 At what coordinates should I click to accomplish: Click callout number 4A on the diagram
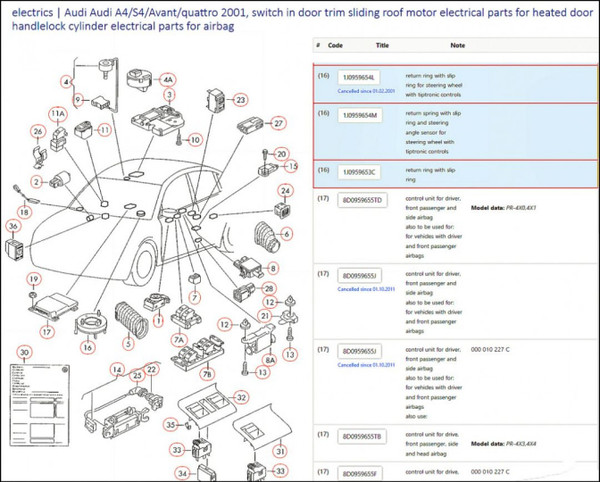(168, 78)
